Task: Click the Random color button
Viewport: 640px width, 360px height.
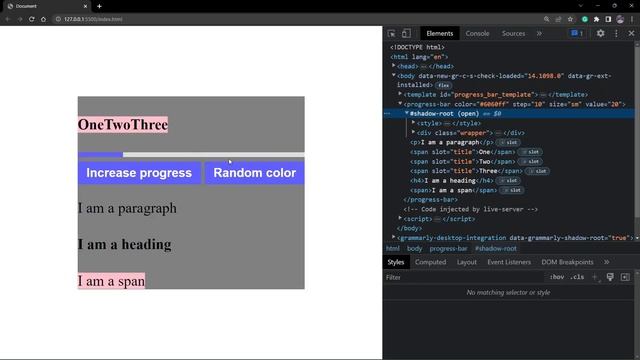Action: [255, 173]
